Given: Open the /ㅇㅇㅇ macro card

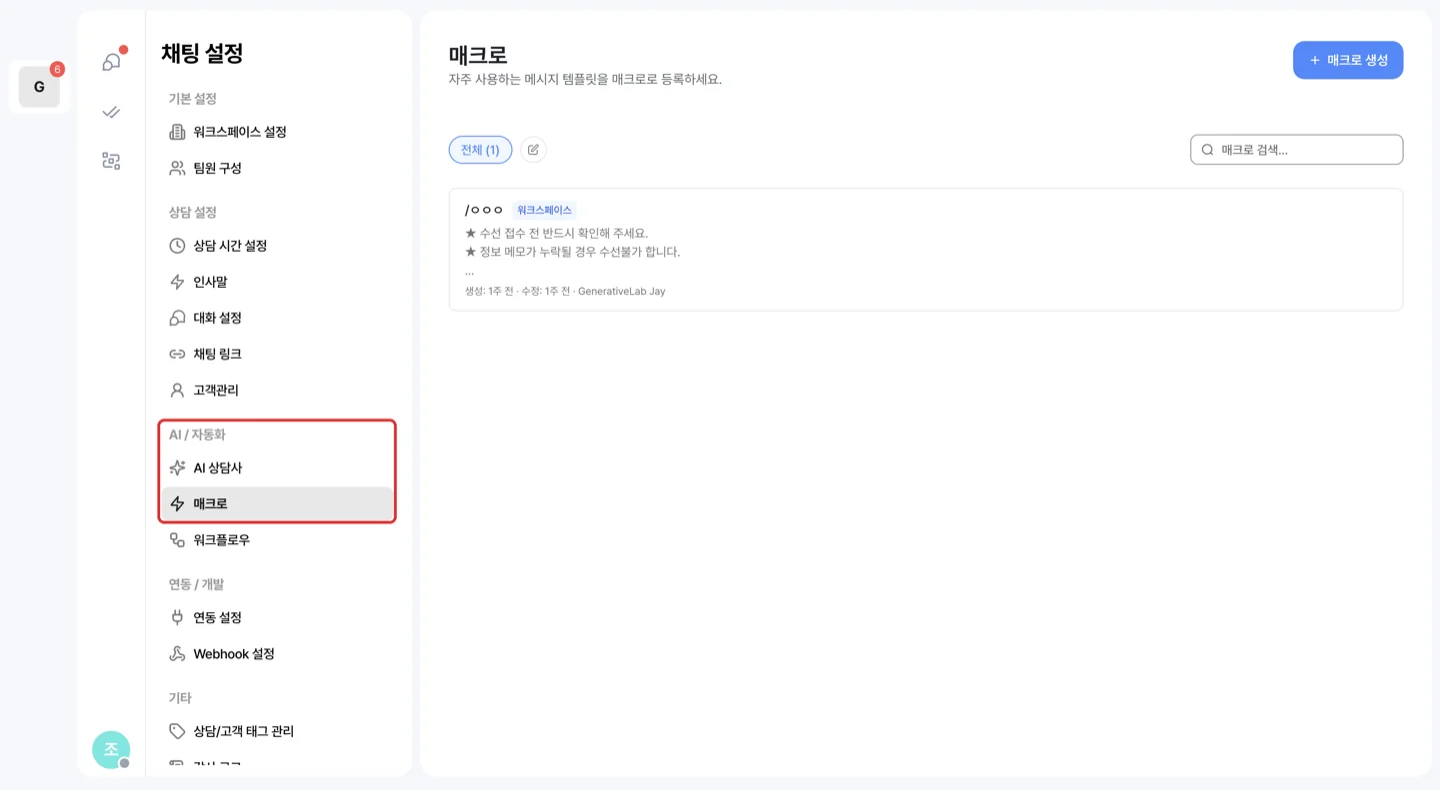Looking at the screenshot, I should pyautogui.click(x=926, y=250).
